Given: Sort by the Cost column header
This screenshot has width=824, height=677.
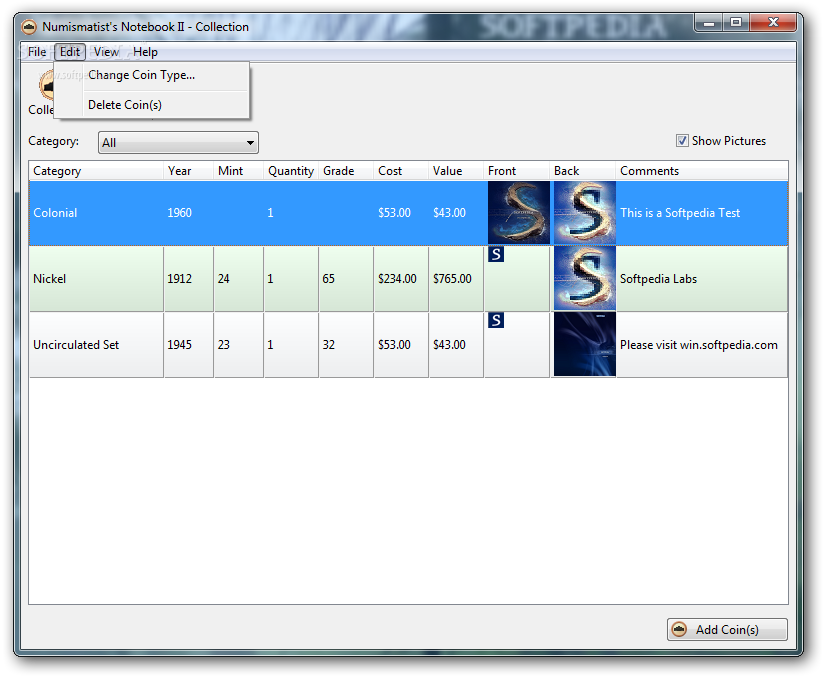Looking at the screenshot, I should click(401, 171).
